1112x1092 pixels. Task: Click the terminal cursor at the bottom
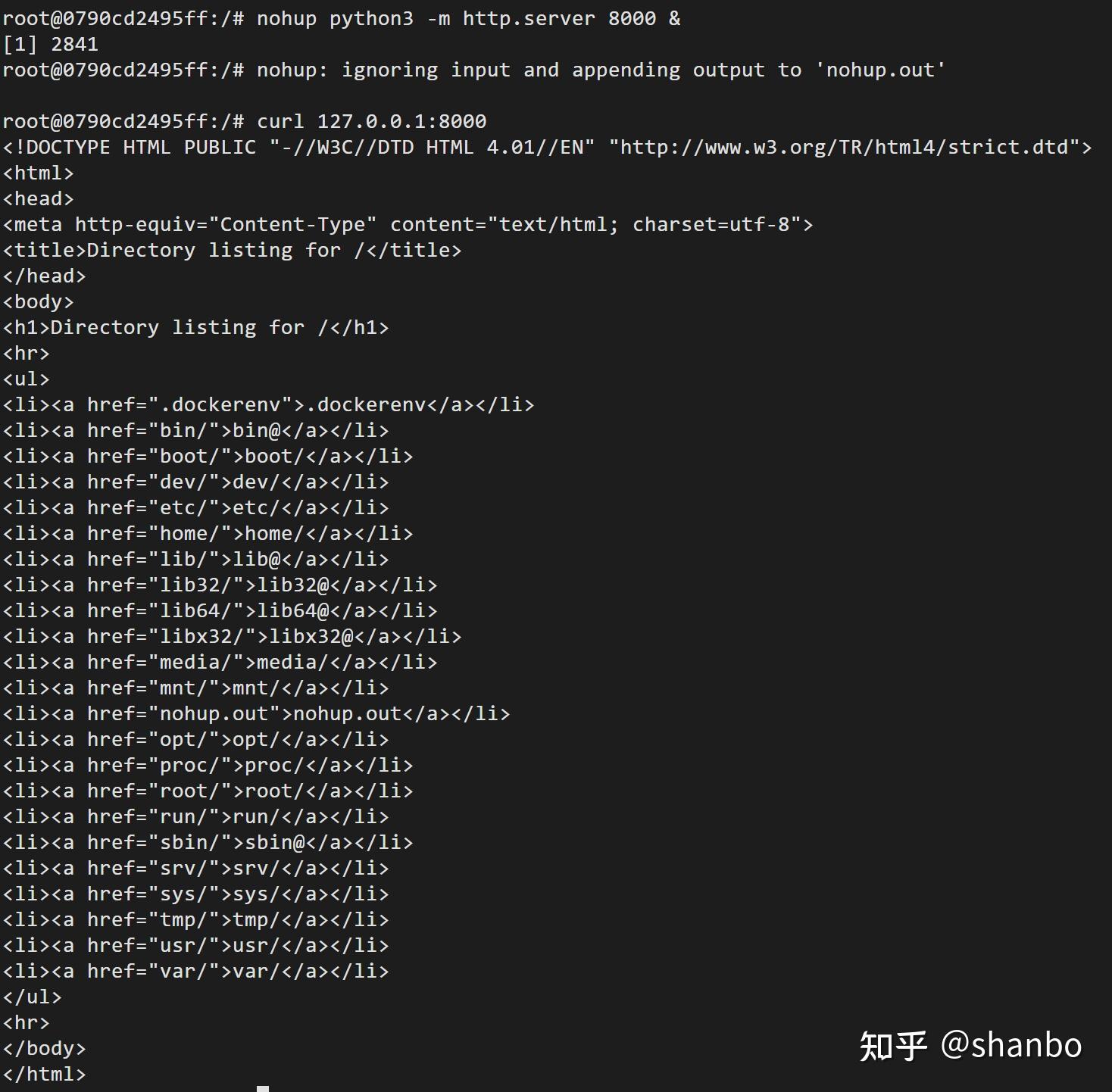[263, 1088]
